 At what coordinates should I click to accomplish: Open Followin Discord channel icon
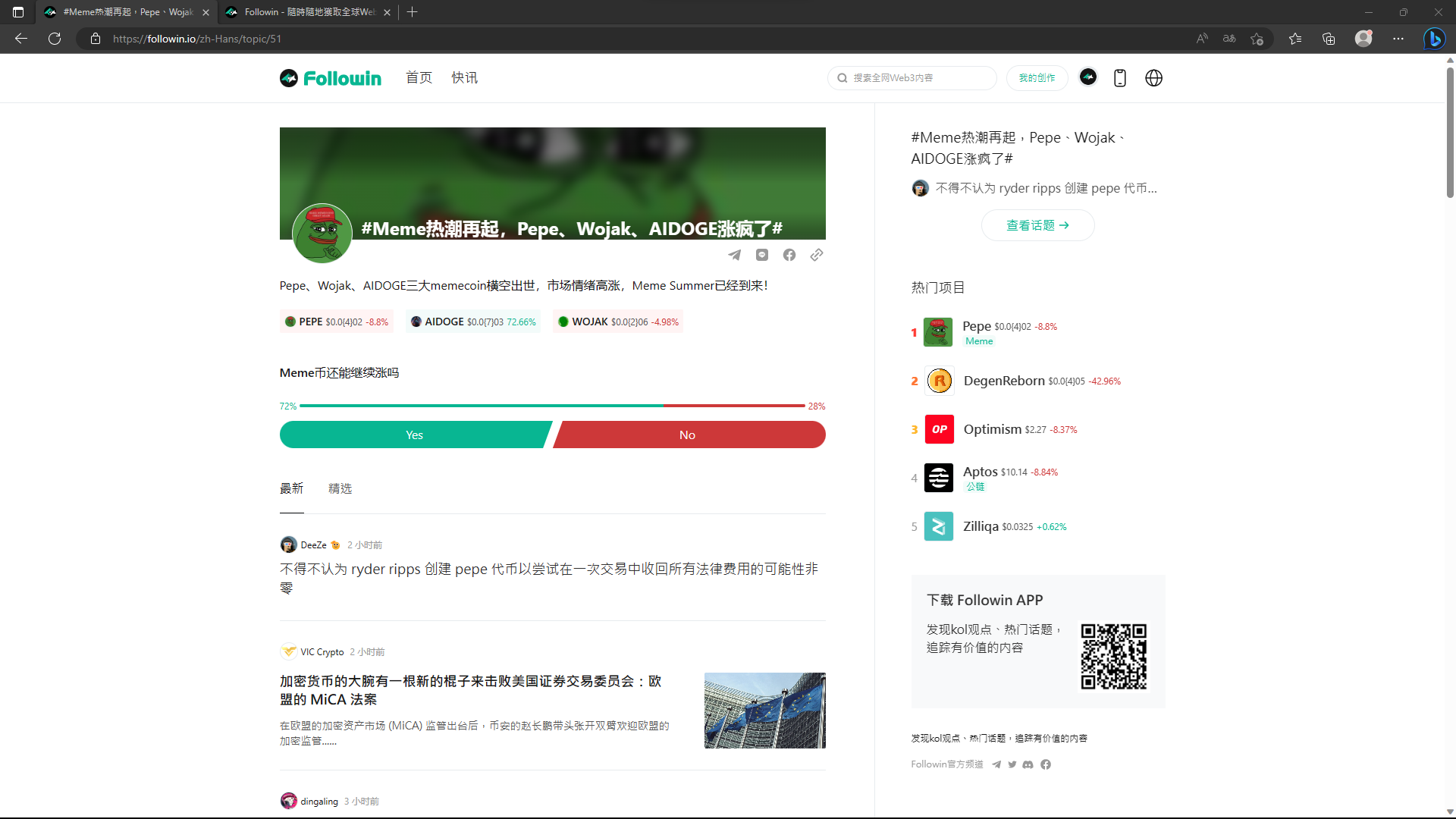click(1028, 764)
